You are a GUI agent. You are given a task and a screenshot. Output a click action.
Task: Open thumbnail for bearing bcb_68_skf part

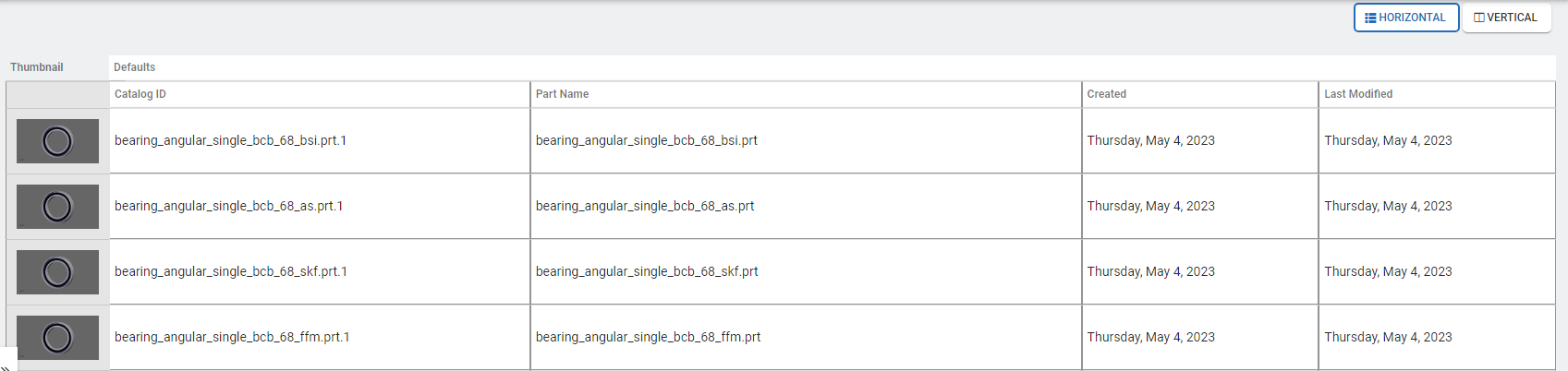[x=57, y=272]
